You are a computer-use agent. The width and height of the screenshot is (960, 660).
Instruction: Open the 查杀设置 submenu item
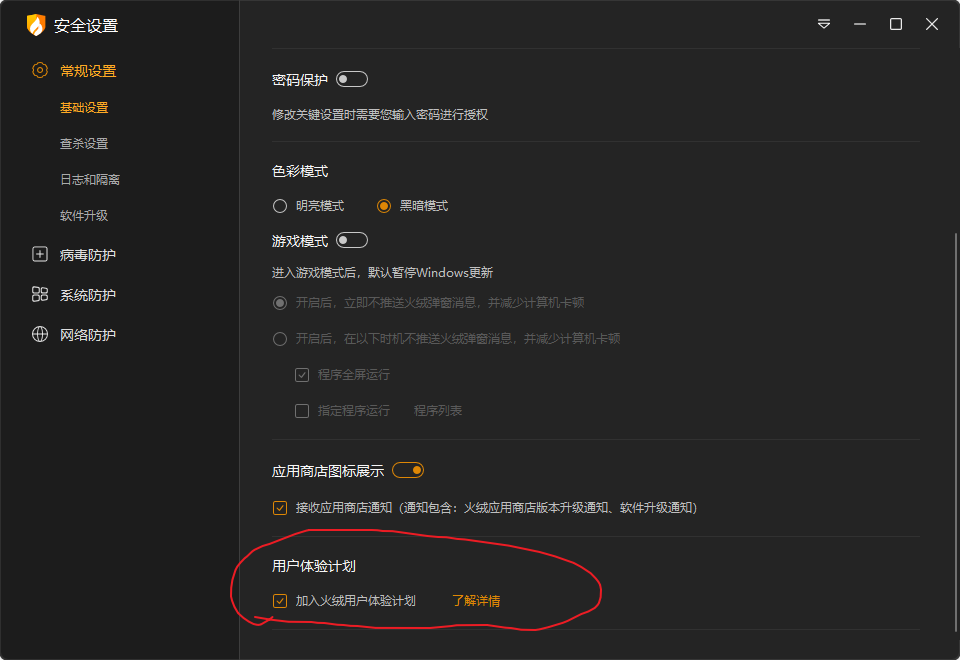pyautogui.click(x=84, y=144)
